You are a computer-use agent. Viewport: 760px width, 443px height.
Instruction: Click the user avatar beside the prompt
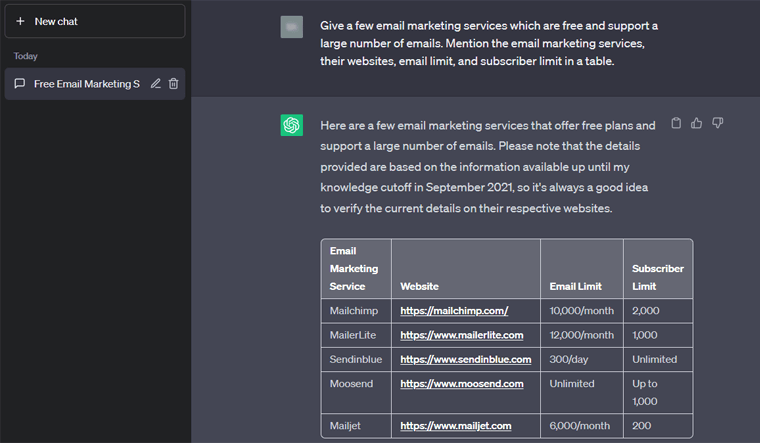pyautogui.click(x=292, y=27)
